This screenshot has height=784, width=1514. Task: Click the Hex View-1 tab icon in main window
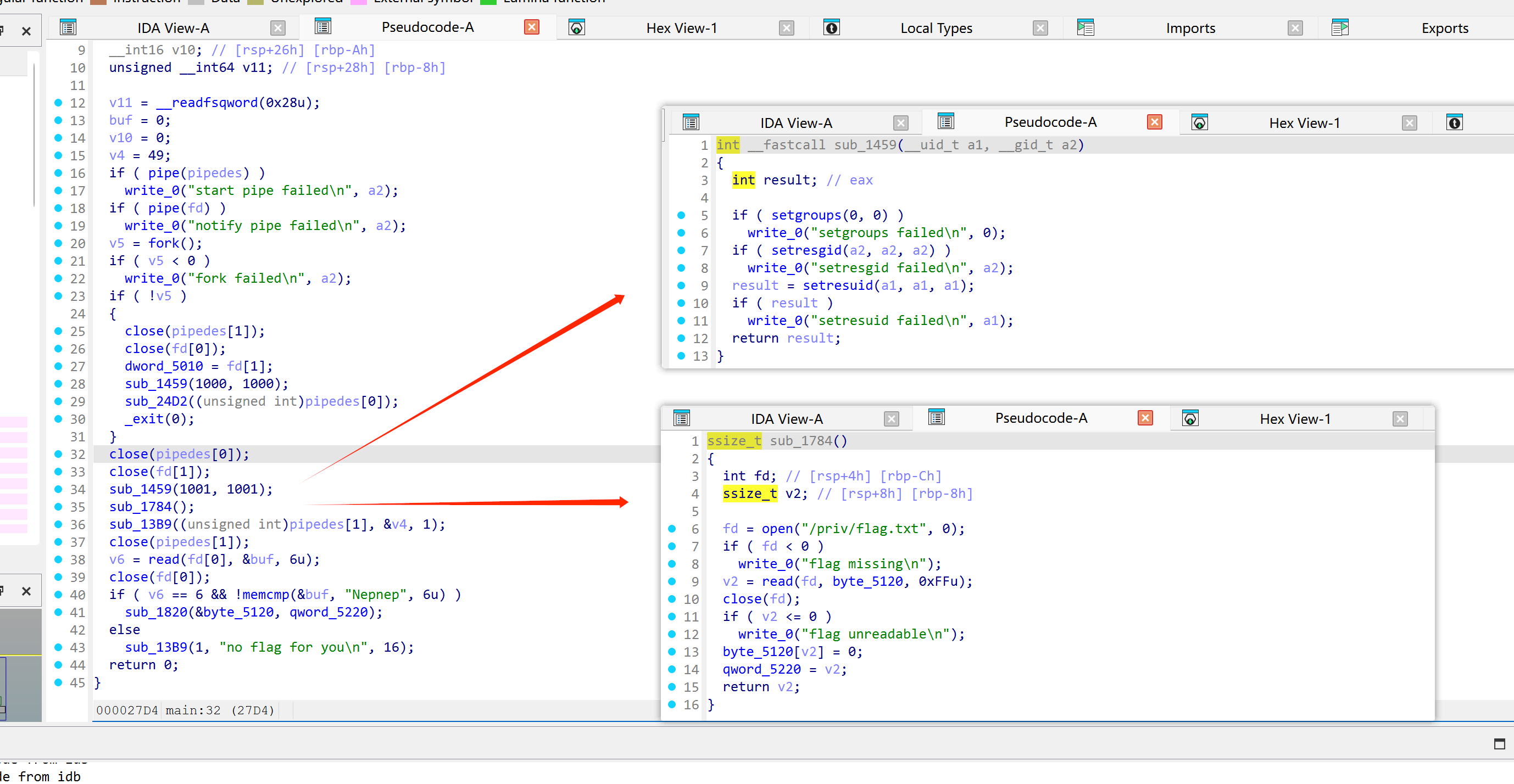pos(577,27)
